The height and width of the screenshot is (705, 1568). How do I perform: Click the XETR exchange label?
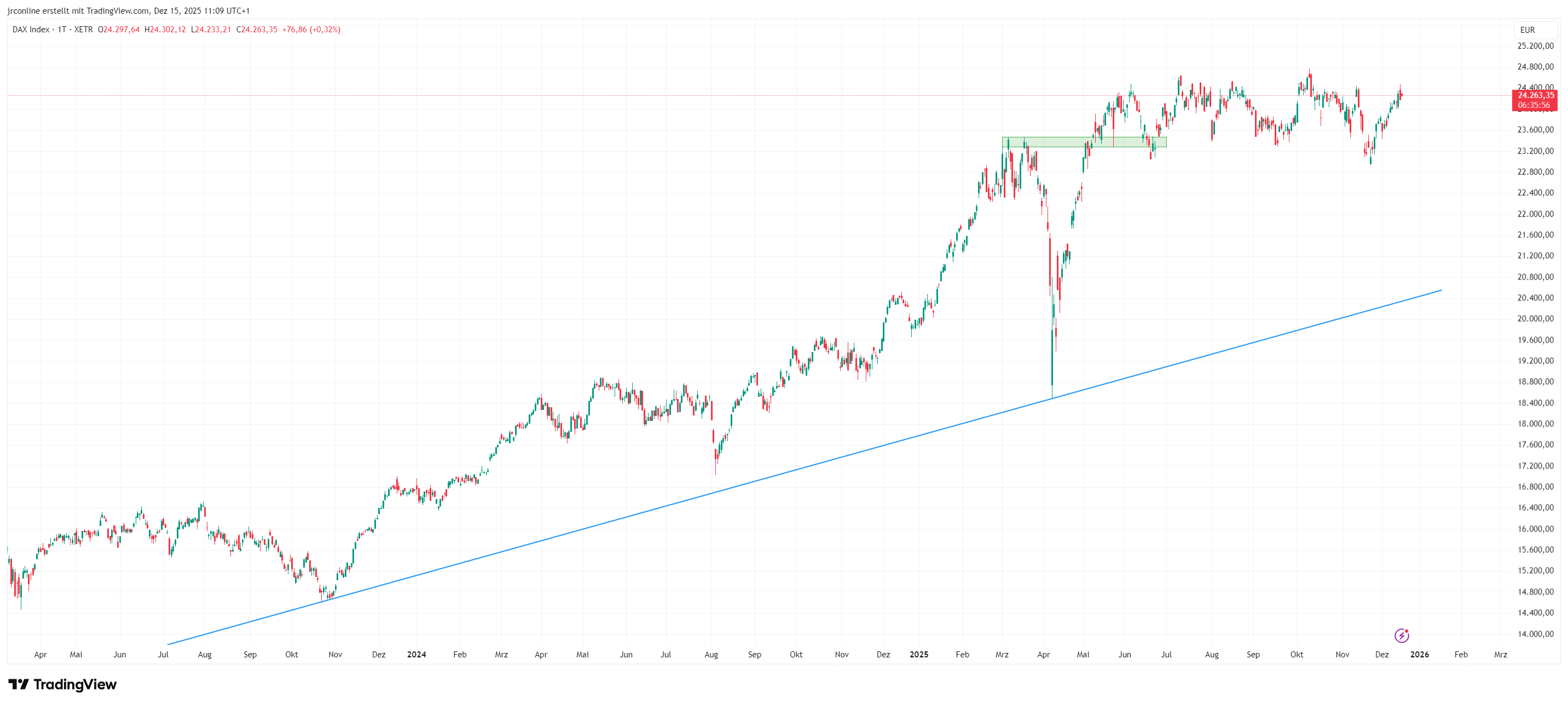tap(83, 29)
